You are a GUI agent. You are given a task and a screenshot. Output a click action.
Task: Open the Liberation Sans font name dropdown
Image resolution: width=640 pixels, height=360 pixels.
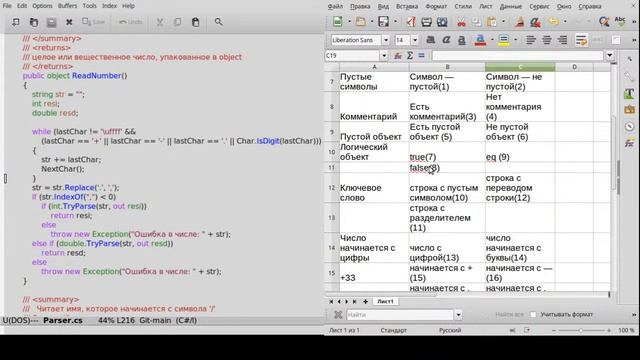point(386,40)
